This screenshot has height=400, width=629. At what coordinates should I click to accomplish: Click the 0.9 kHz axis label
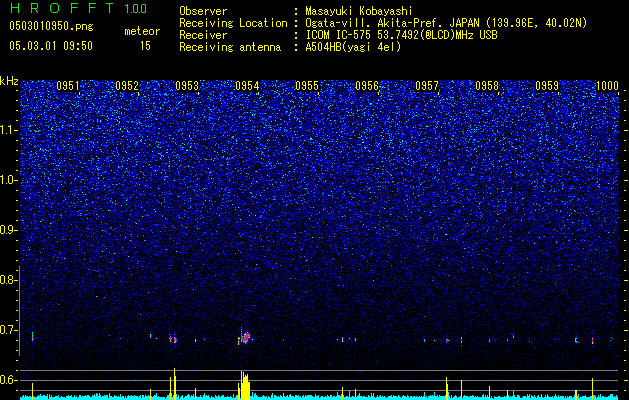(x=8, y=230)
